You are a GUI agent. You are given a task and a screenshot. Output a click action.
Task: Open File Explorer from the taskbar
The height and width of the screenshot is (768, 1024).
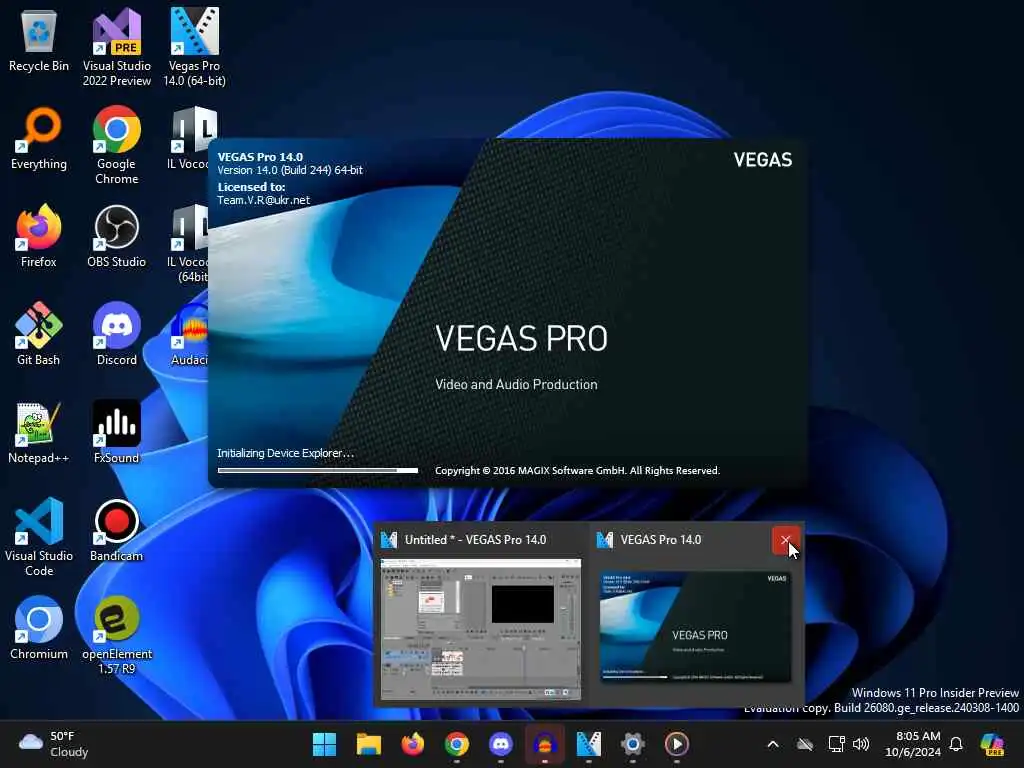[x=368, y=744]
